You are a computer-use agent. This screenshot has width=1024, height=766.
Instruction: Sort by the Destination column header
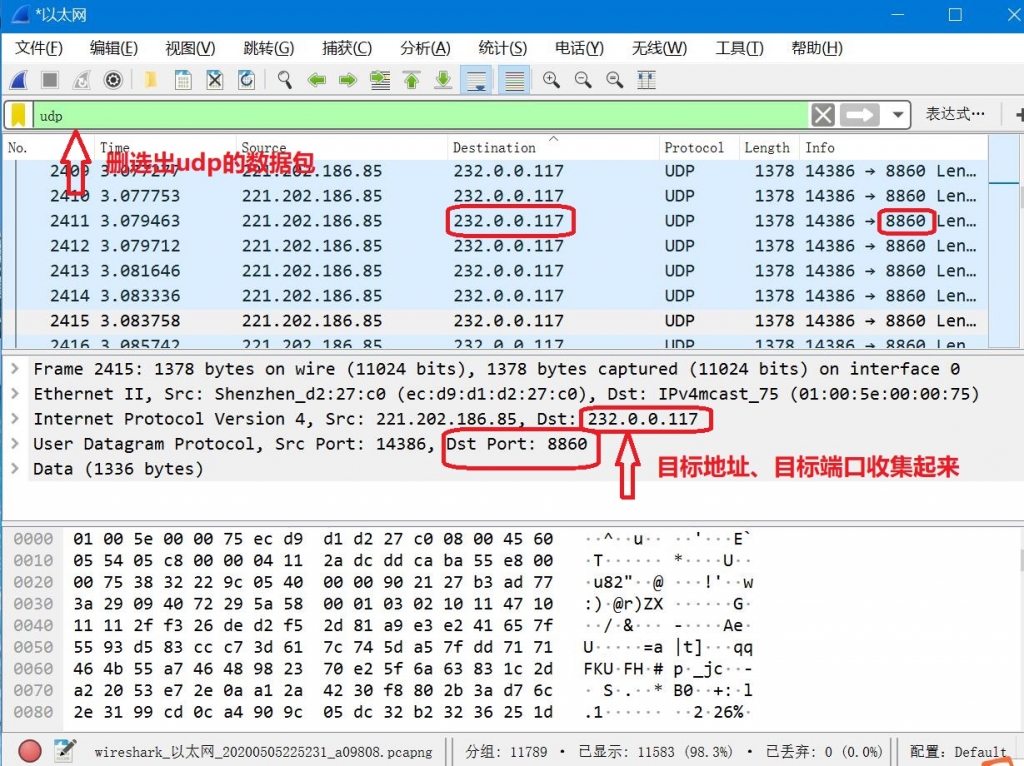[553, 148]
